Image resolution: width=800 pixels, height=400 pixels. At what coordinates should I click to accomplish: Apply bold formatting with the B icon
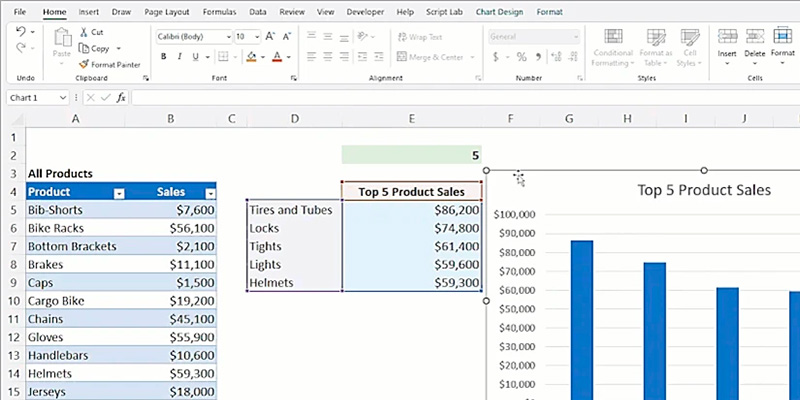[x=162, y=56]
